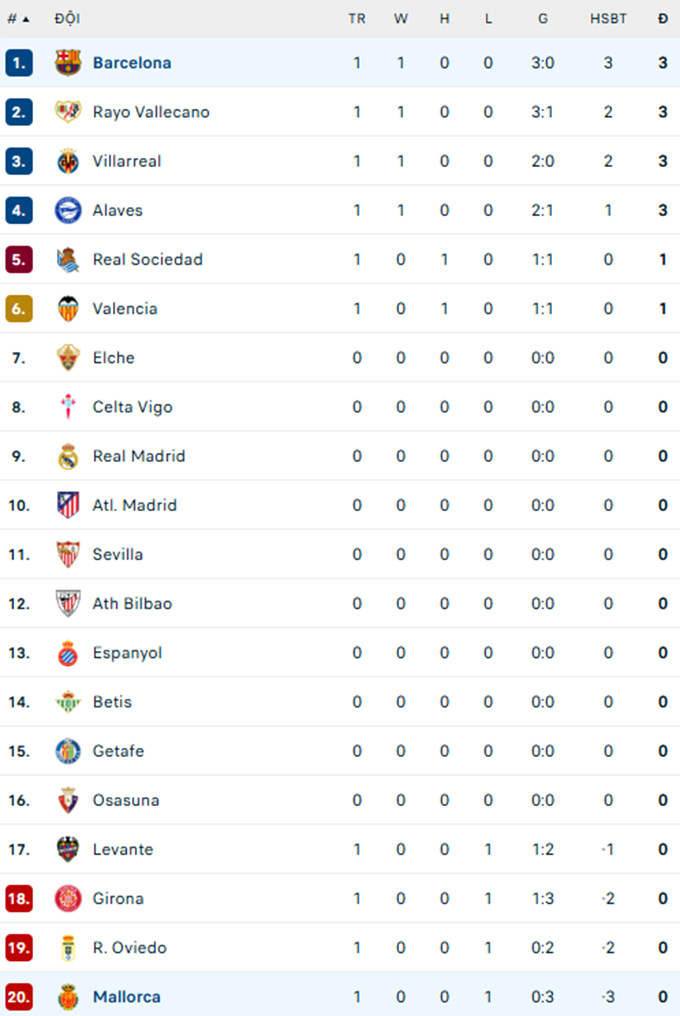Click the ĐỘI team column header
This screenshot has height=1016, width=680.
point(67,19)
